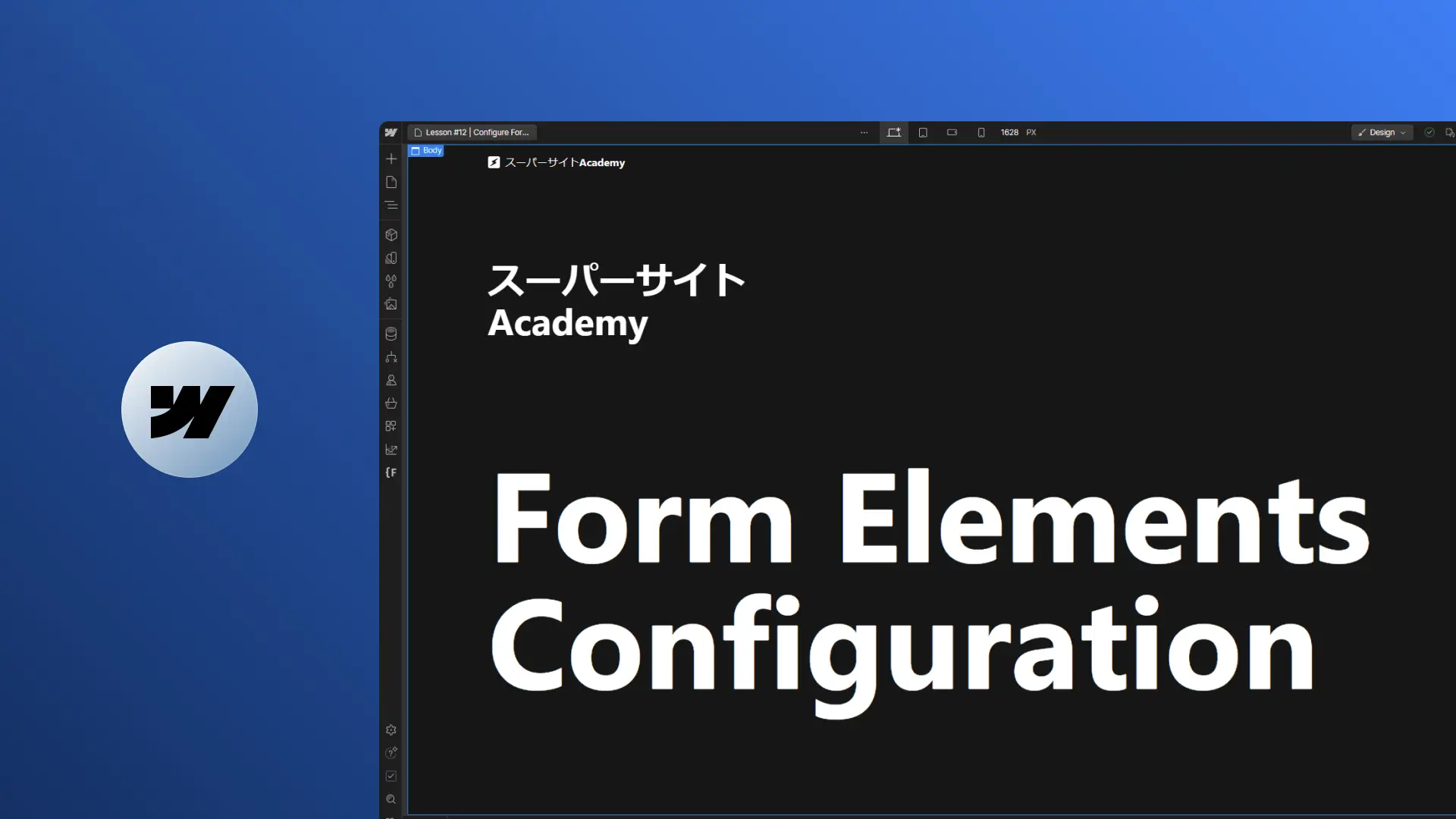Open the Components panel cube icon

tap(391, 235)
